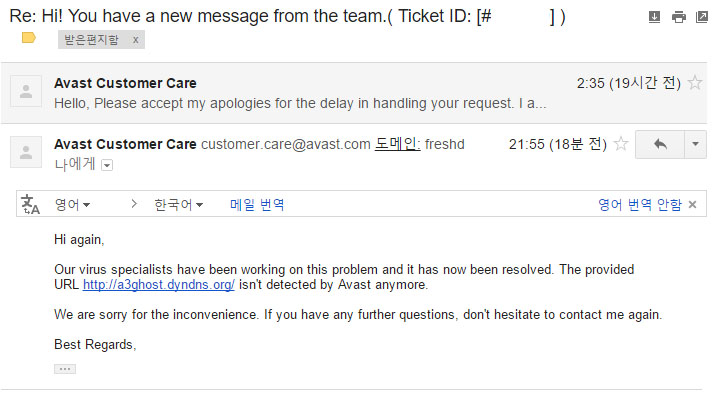716x395 pixels.
Task: Star the 21:55 Avast message
Action: click(x=621, y=144)
